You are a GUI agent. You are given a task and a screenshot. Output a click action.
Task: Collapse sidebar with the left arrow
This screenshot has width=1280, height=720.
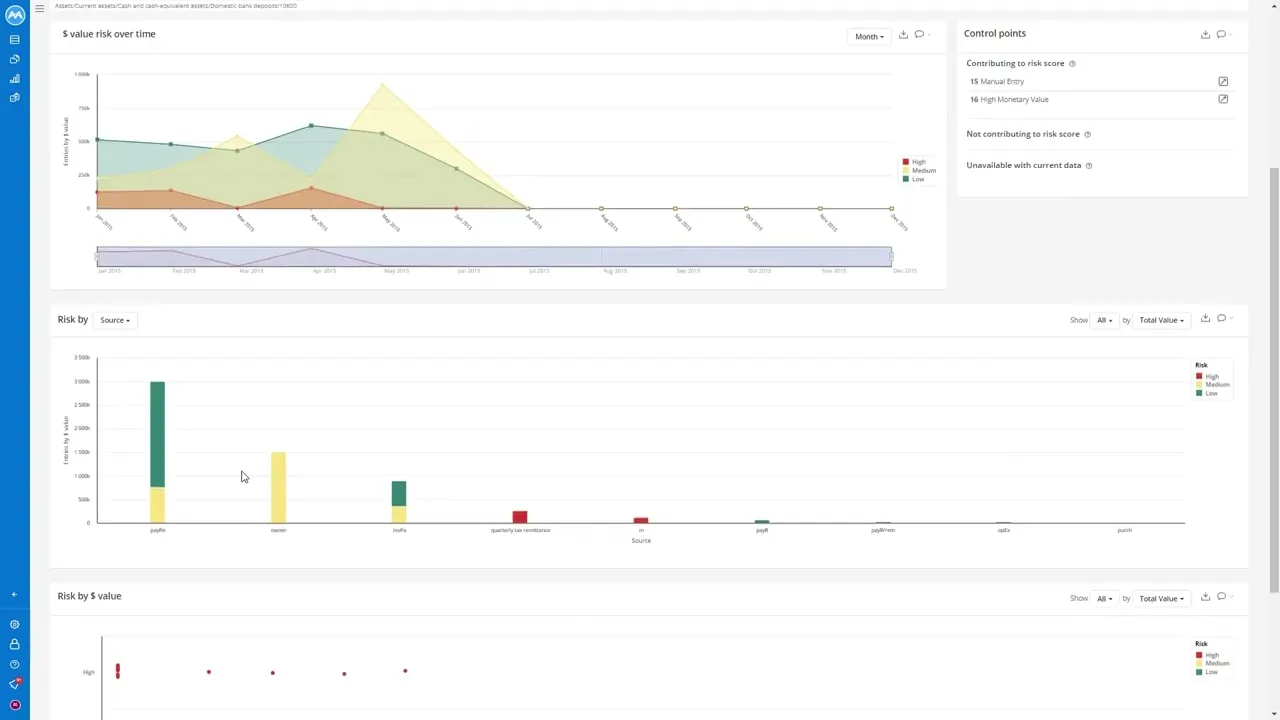pyautogui.click(x=14, y=595)
